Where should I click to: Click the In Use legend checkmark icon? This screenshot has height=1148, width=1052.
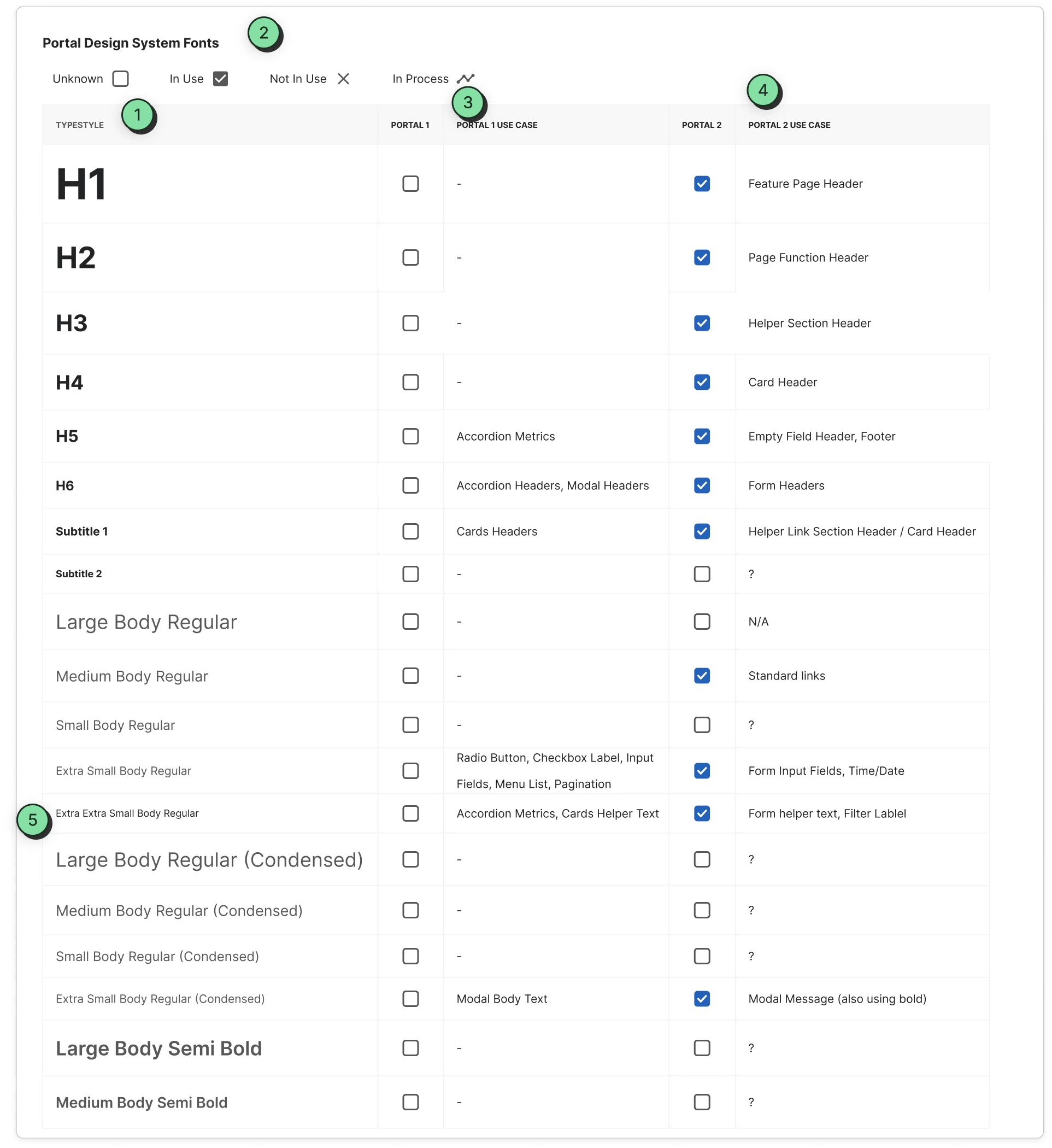coord(220,79)
